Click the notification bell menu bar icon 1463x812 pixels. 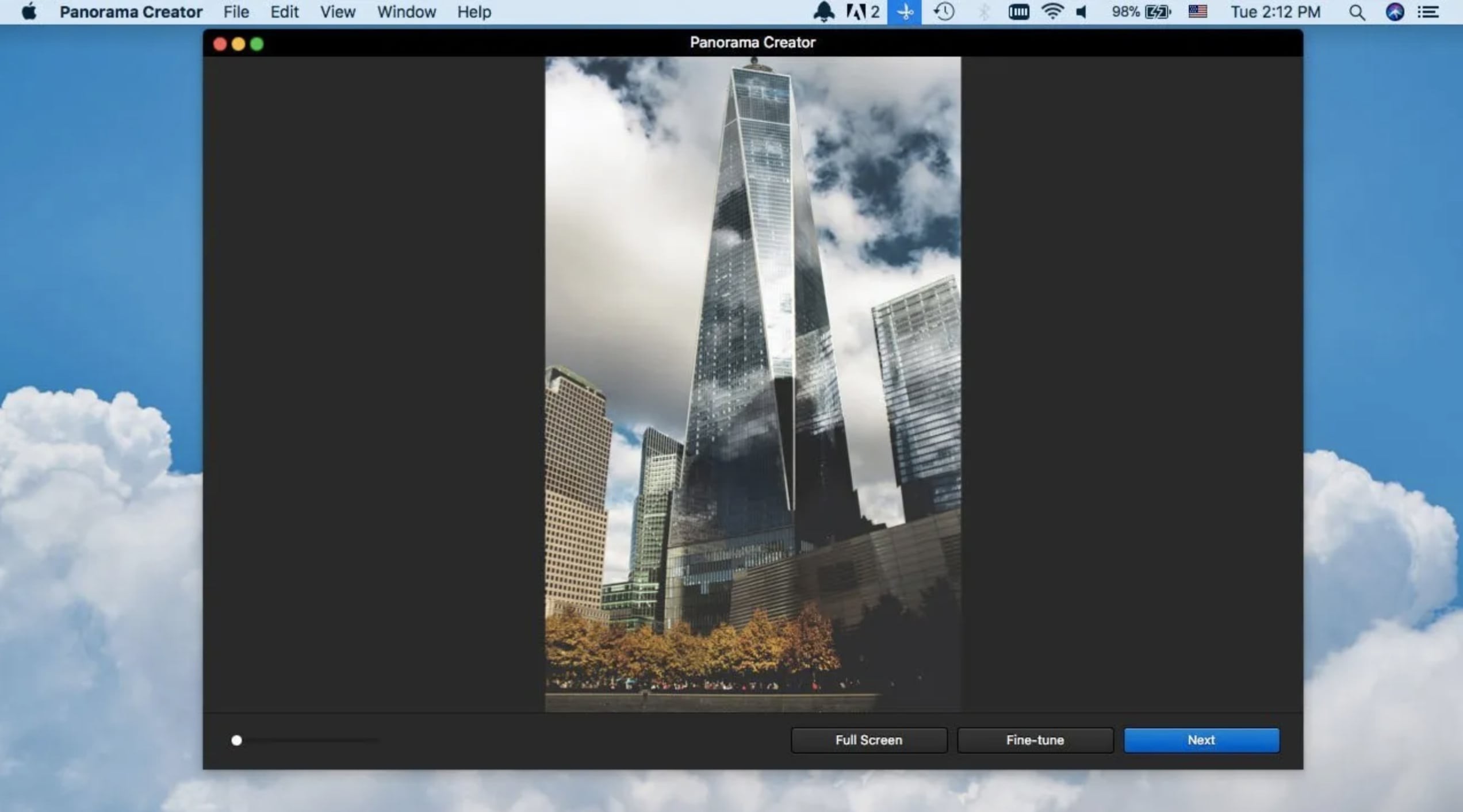point(824,12)
